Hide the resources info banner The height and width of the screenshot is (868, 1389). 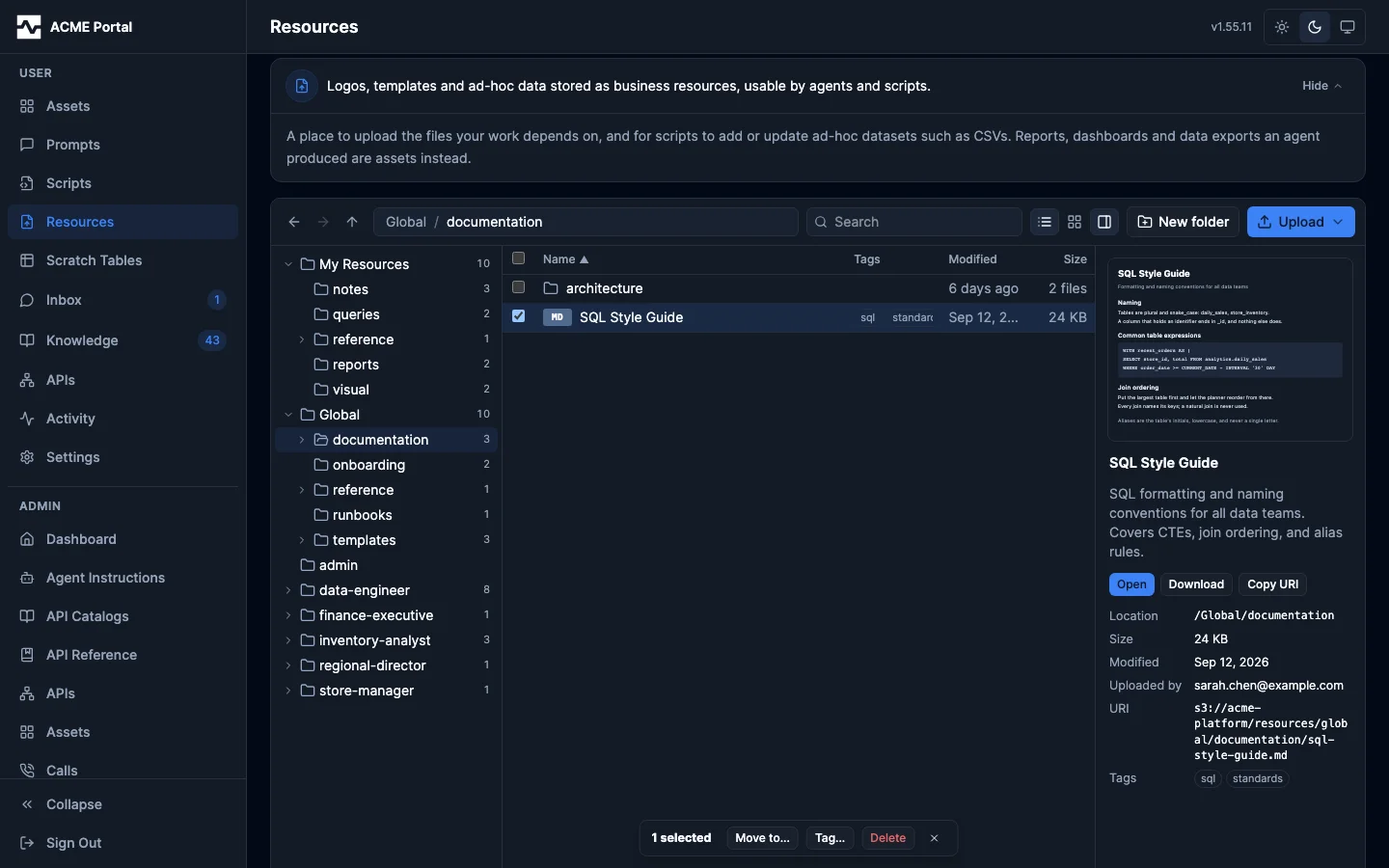[1321, 86]
